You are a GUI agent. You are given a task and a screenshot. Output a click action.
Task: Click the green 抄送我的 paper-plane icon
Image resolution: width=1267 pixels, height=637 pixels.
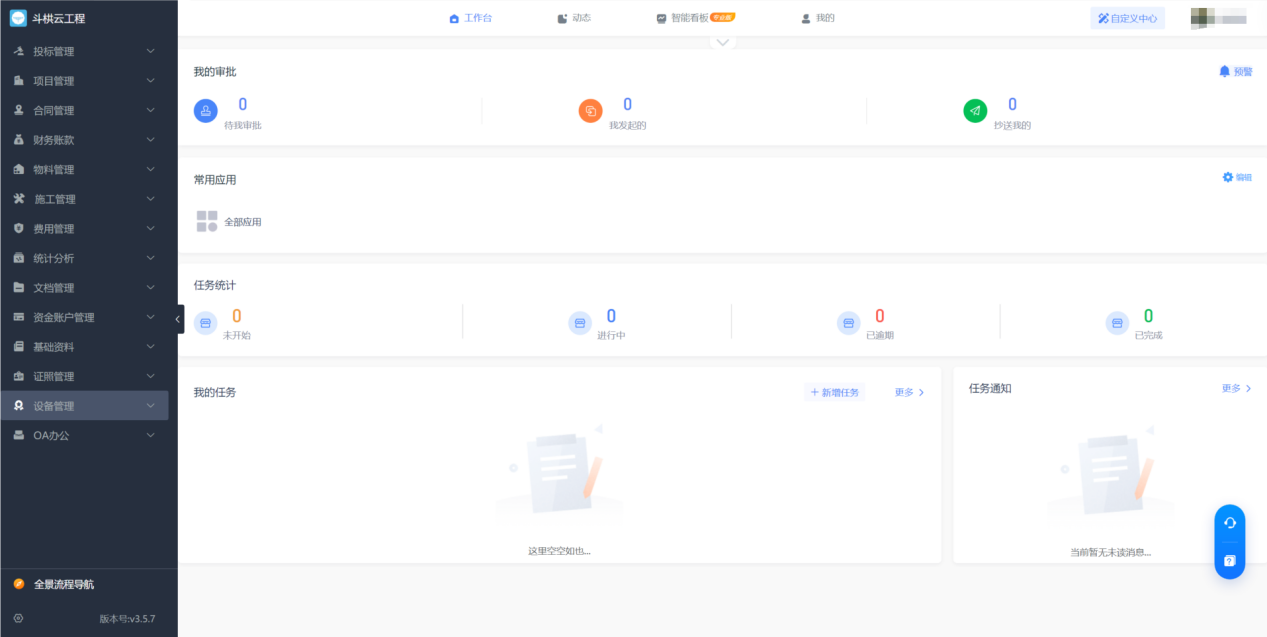point(975,111)
